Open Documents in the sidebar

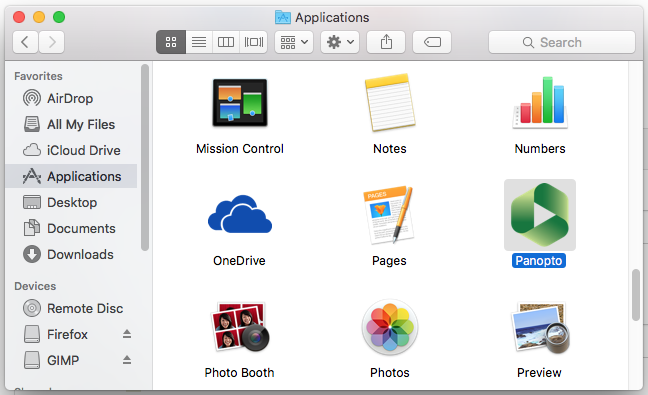(71, 228)
